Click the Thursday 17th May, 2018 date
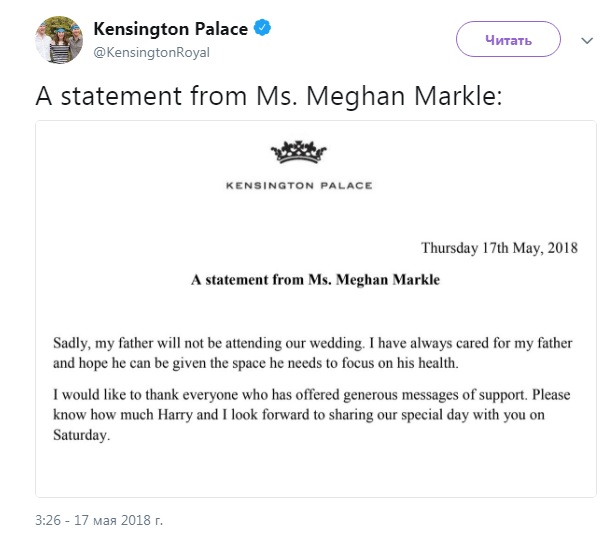This screenshot has height=541, width=605. (498, 248)
